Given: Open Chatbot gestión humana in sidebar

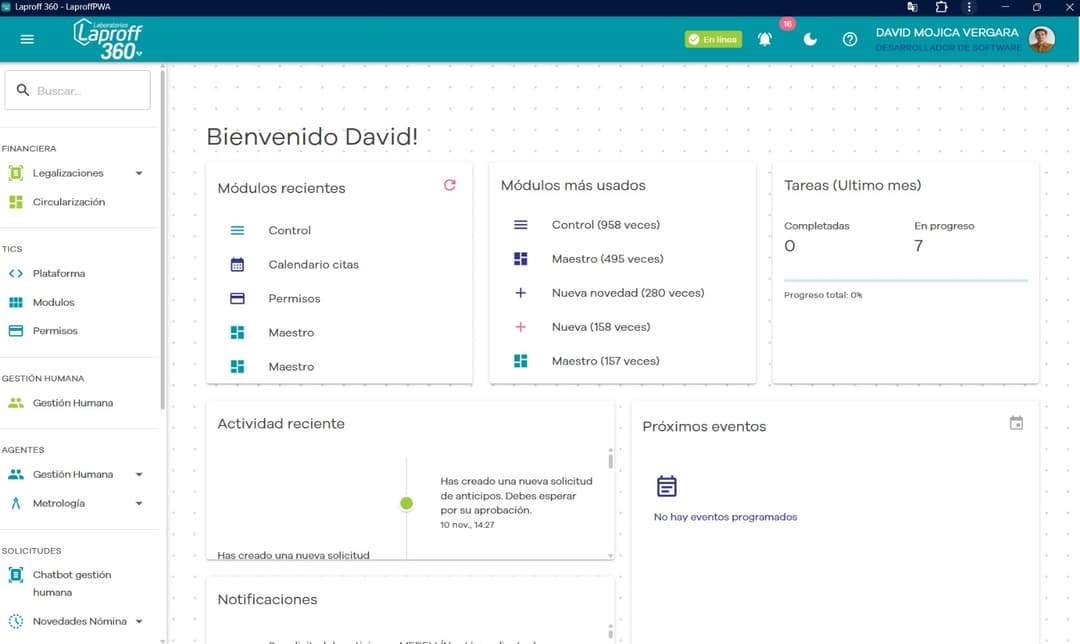Looking at the screenshot, I should tap(71, 583).
